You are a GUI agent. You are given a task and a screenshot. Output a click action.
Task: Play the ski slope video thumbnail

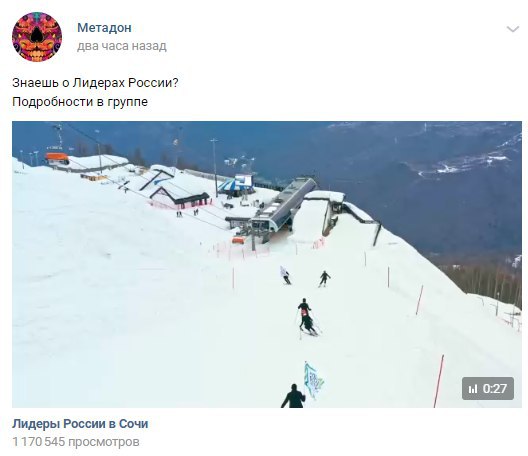[267, 264]
